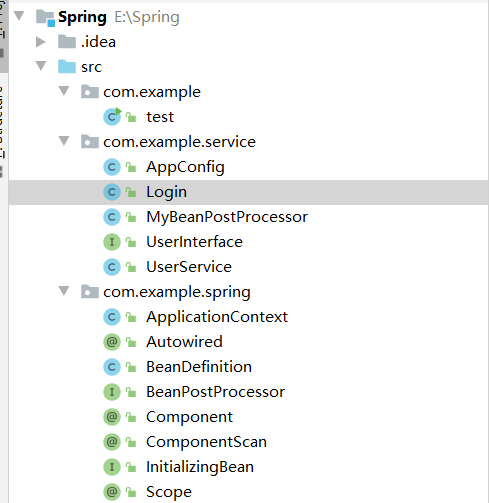This screenshot has height=503, width=489.
Task: Click the src source folder icon
Action: click(67, 67)
